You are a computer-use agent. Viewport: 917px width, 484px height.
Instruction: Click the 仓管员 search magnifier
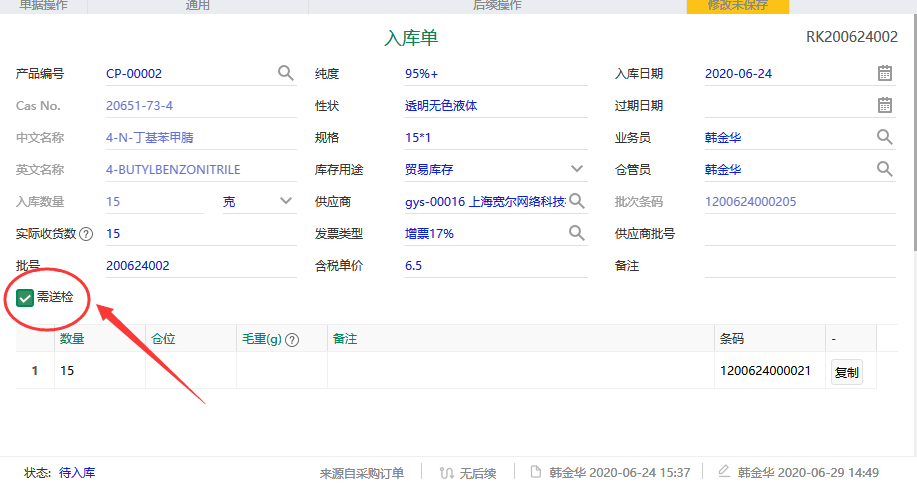click(x=885, y=169)
